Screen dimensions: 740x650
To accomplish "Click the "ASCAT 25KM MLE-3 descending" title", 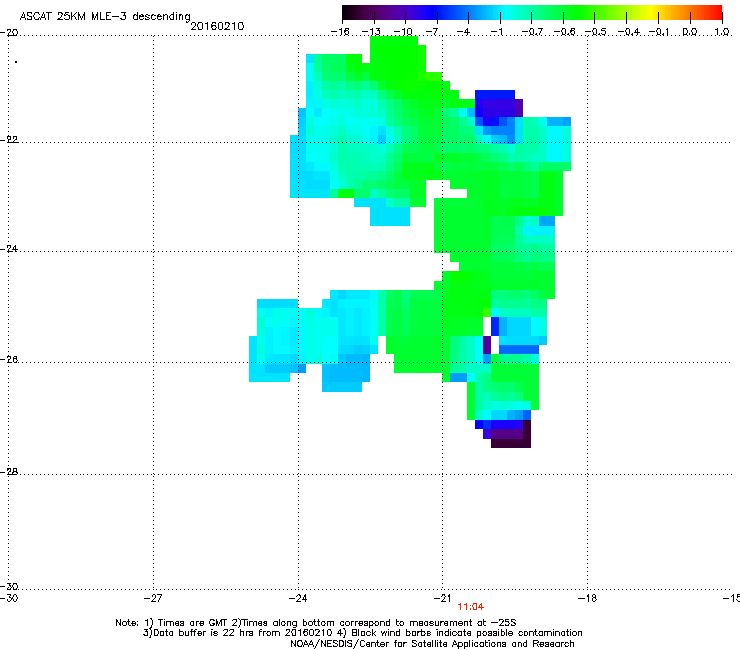I will point(105,17).
